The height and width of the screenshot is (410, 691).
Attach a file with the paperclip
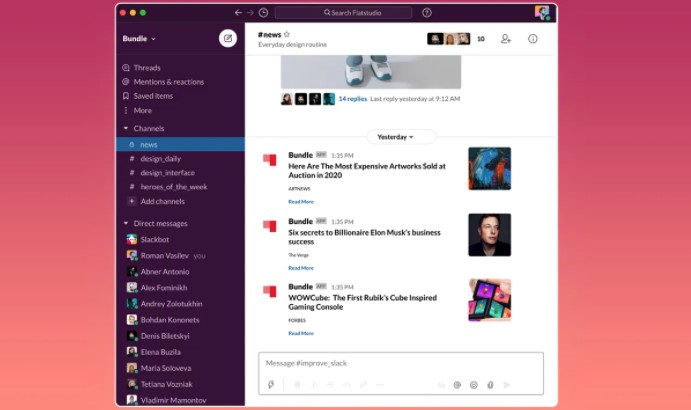point(490,385)
